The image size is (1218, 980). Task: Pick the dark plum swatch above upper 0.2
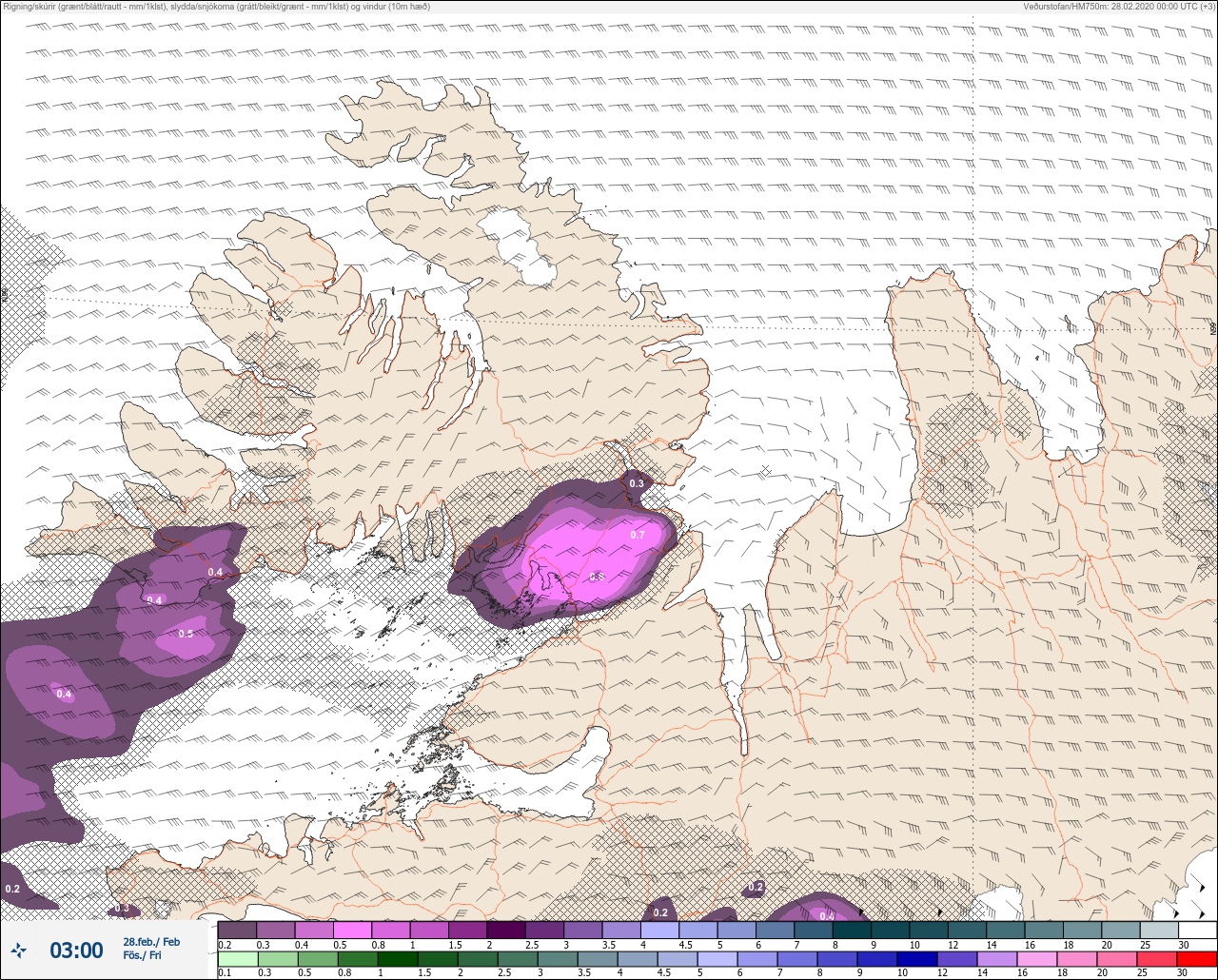(237, 930)
